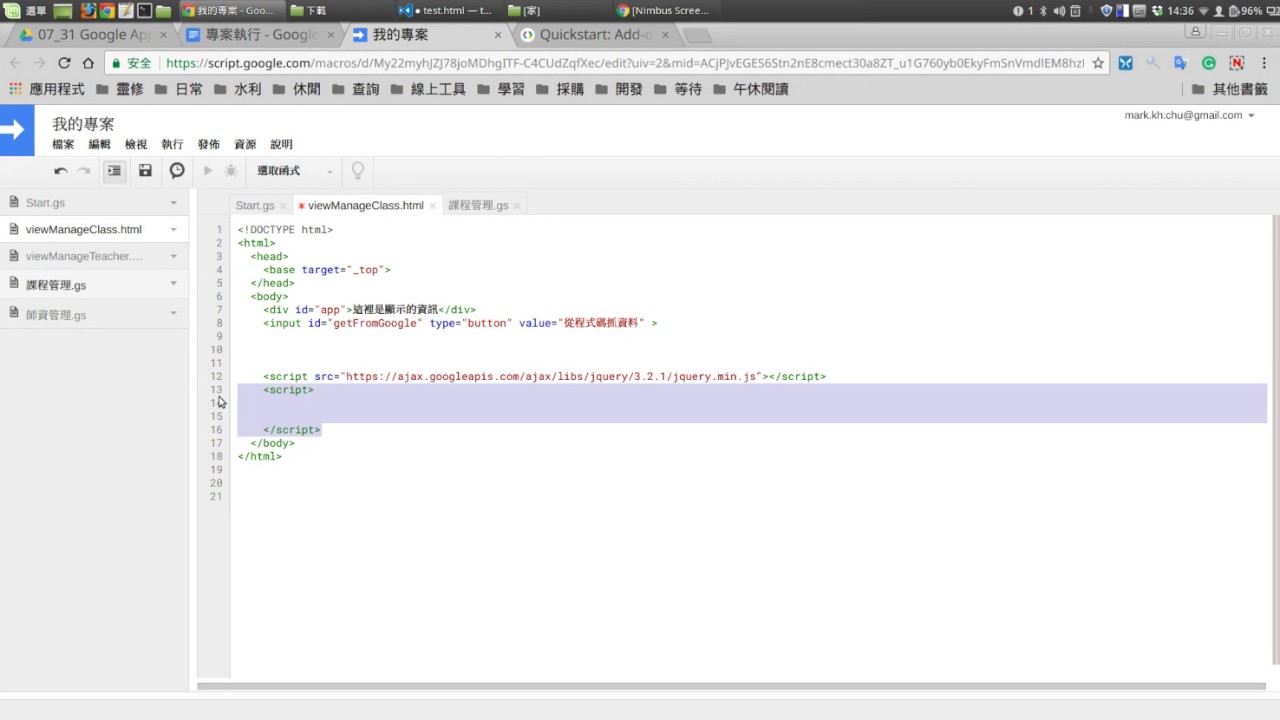
Task: Click the vertical scrollbar of code editor
Action: [1275, 440]
